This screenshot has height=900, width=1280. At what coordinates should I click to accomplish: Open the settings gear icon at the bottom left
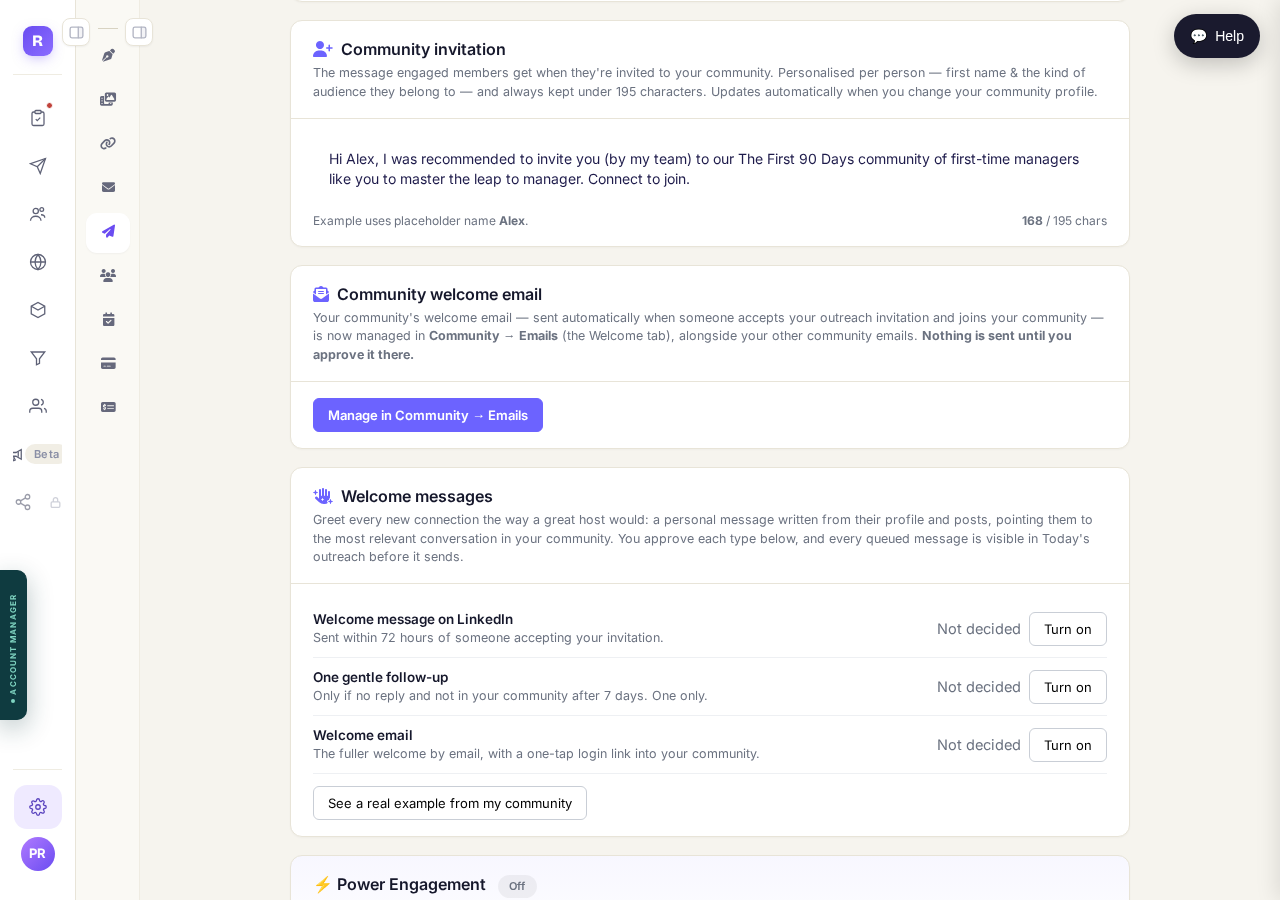click(38, 807)
